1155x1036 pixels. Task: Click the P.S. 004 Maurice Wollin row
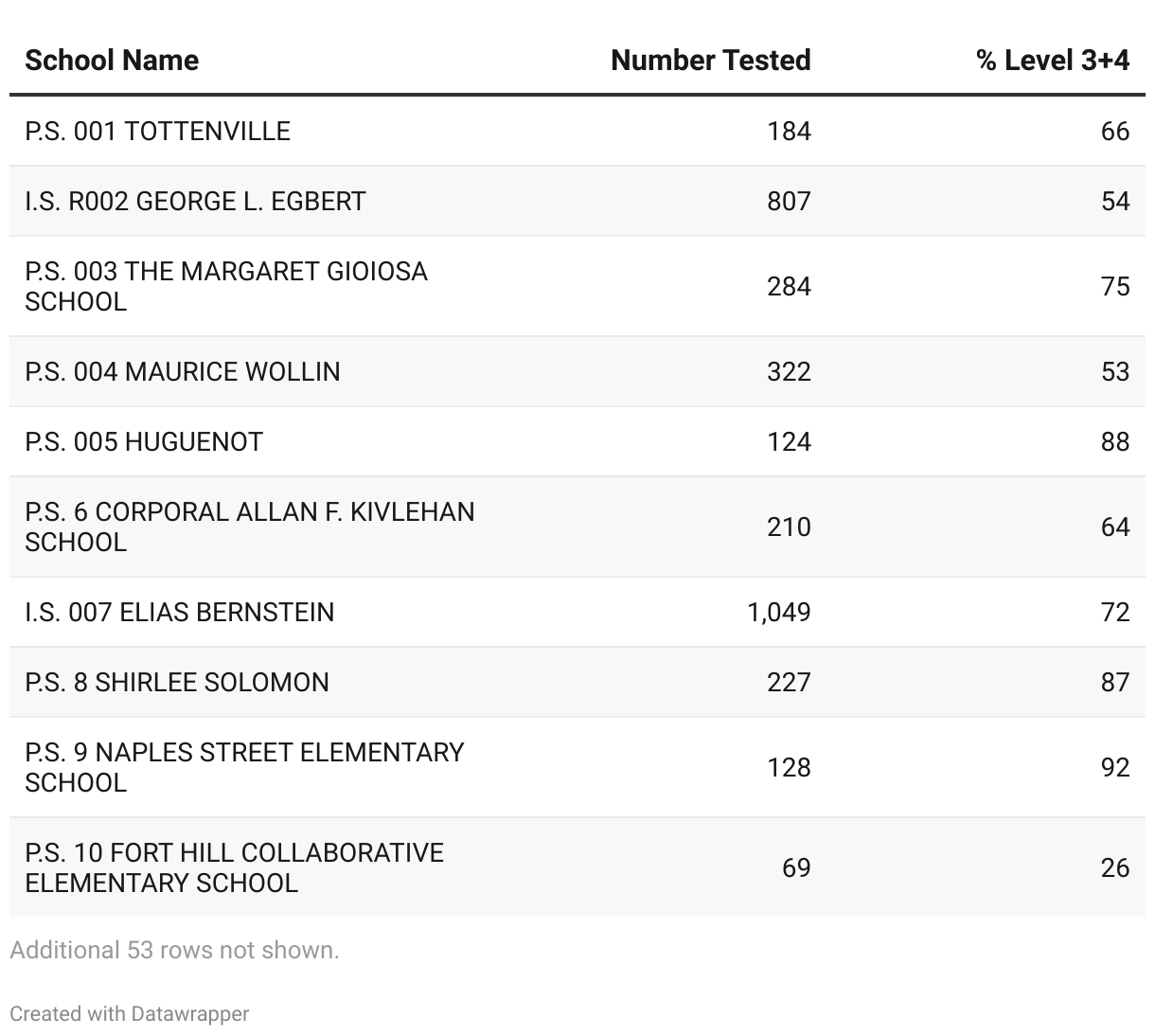pos(183,371)
